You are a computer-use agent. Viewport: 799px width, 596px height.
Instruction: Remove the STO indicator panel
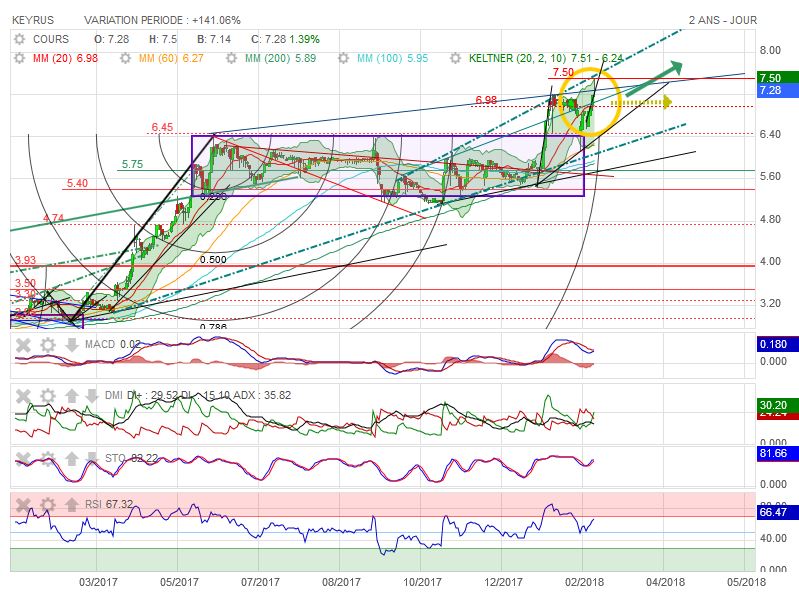tap(23, 458)
